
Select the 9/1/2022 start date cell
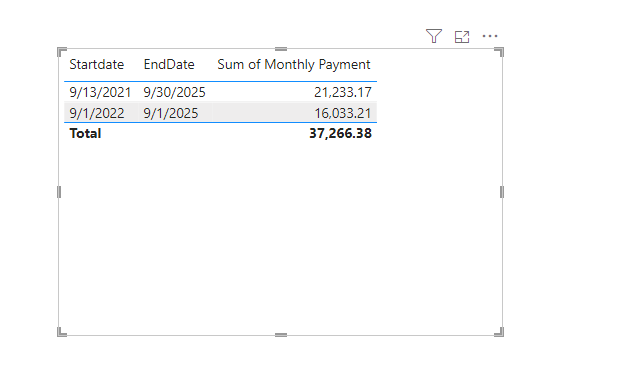click(96, 113)
